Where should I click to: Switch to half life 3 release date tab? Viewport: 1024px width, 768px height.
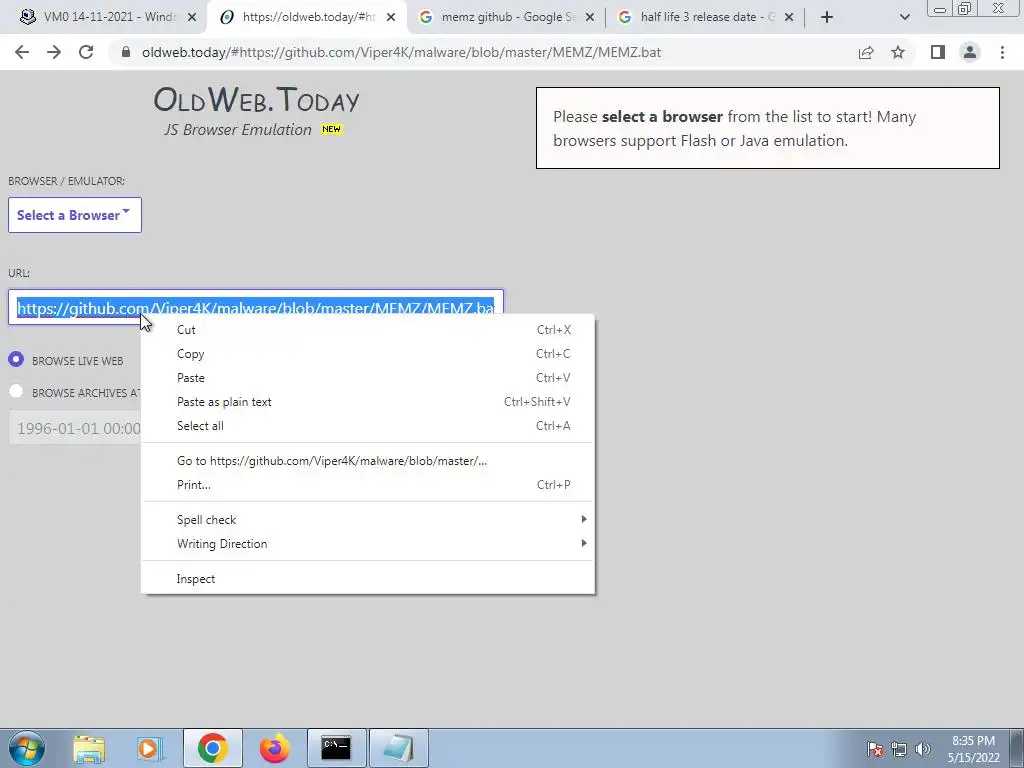click(x=705, y=17)
